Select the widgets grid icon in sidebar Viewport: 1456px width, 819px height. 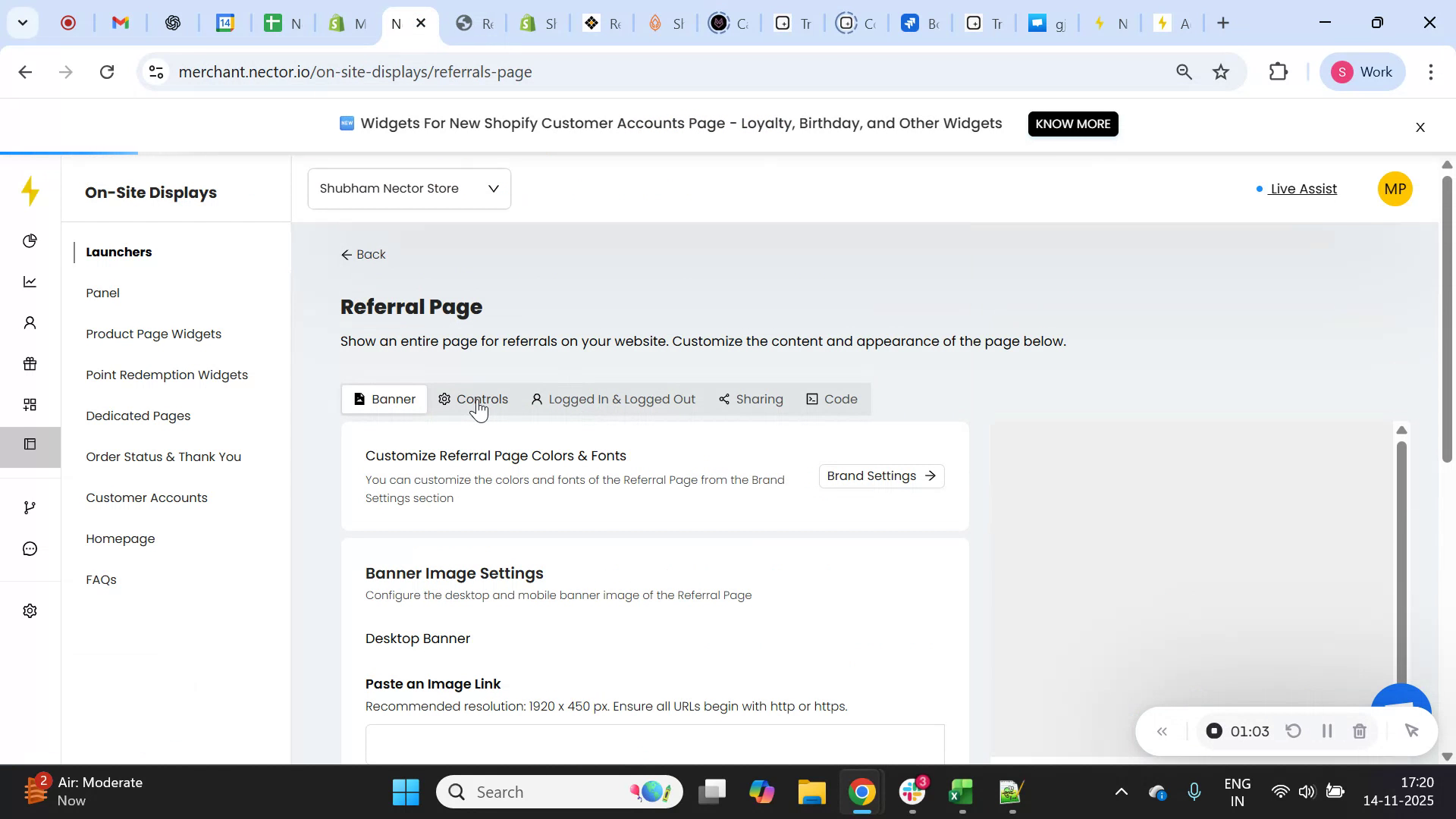(x=30, y=404)
